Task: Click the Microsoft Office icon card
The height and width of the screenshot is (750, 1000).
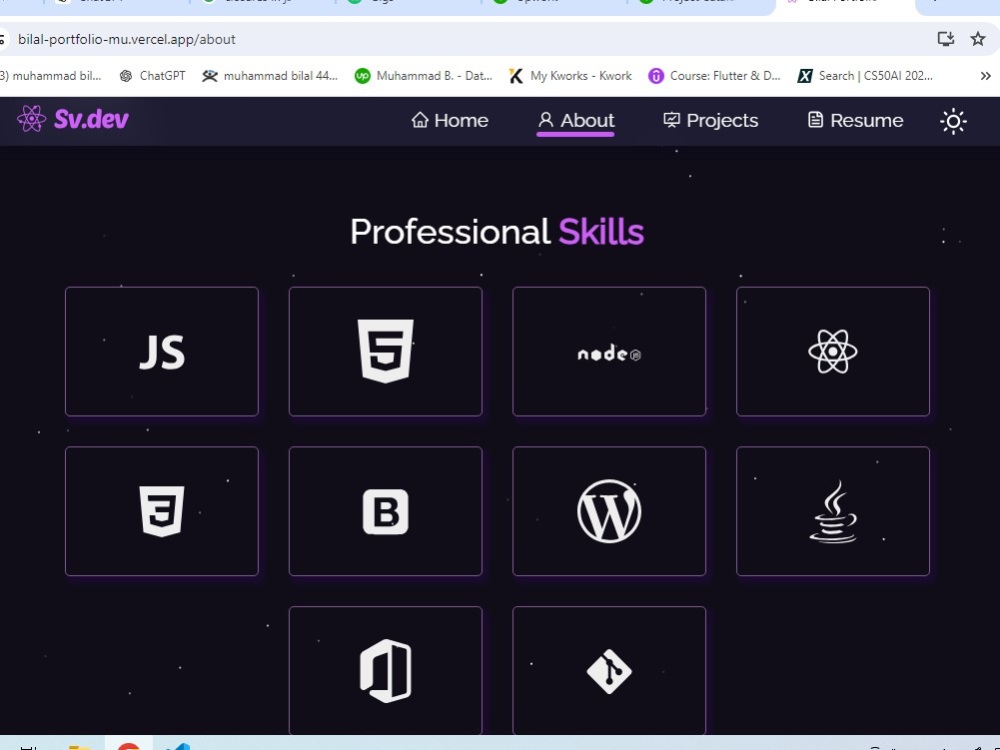Action: pos(385,671)
